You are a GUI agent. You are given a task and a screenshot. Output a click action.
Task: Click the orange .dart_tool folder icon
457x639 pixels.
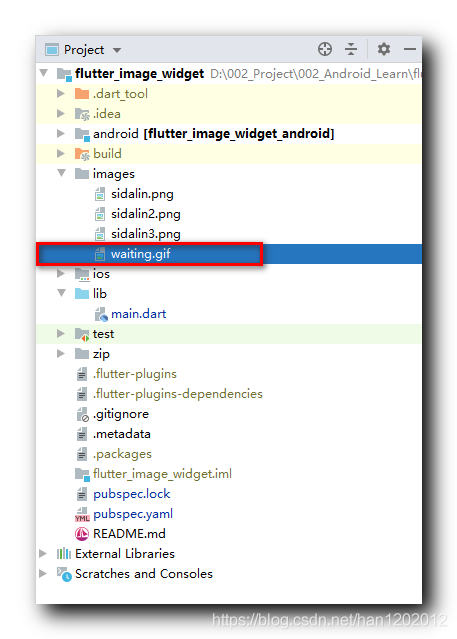click(82, 94)
